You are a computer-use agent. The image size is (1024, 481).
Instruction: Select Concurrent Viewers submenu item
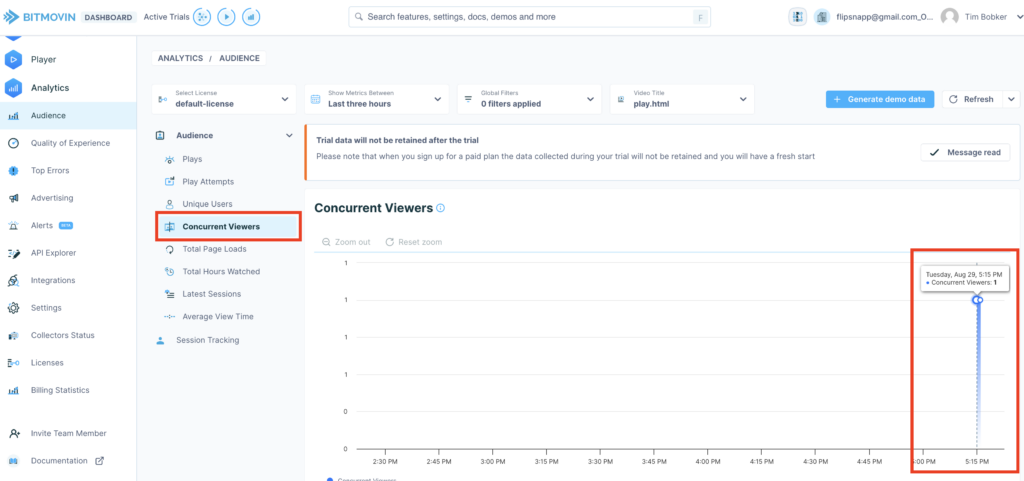click(x=228, y=226)
